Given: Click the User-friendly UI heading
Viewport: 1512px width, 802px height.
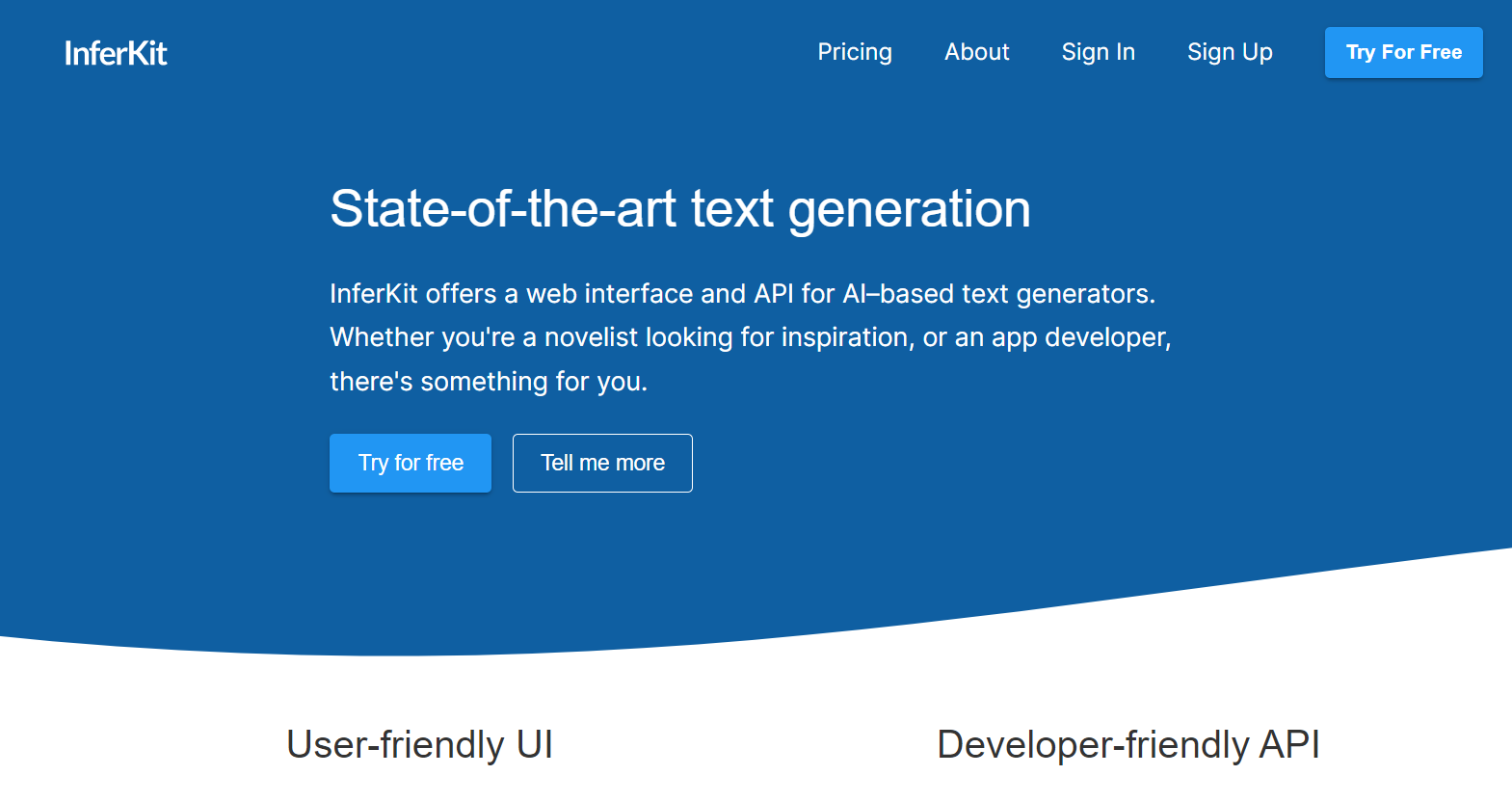Looking at the screenshot, I should 419,744.
